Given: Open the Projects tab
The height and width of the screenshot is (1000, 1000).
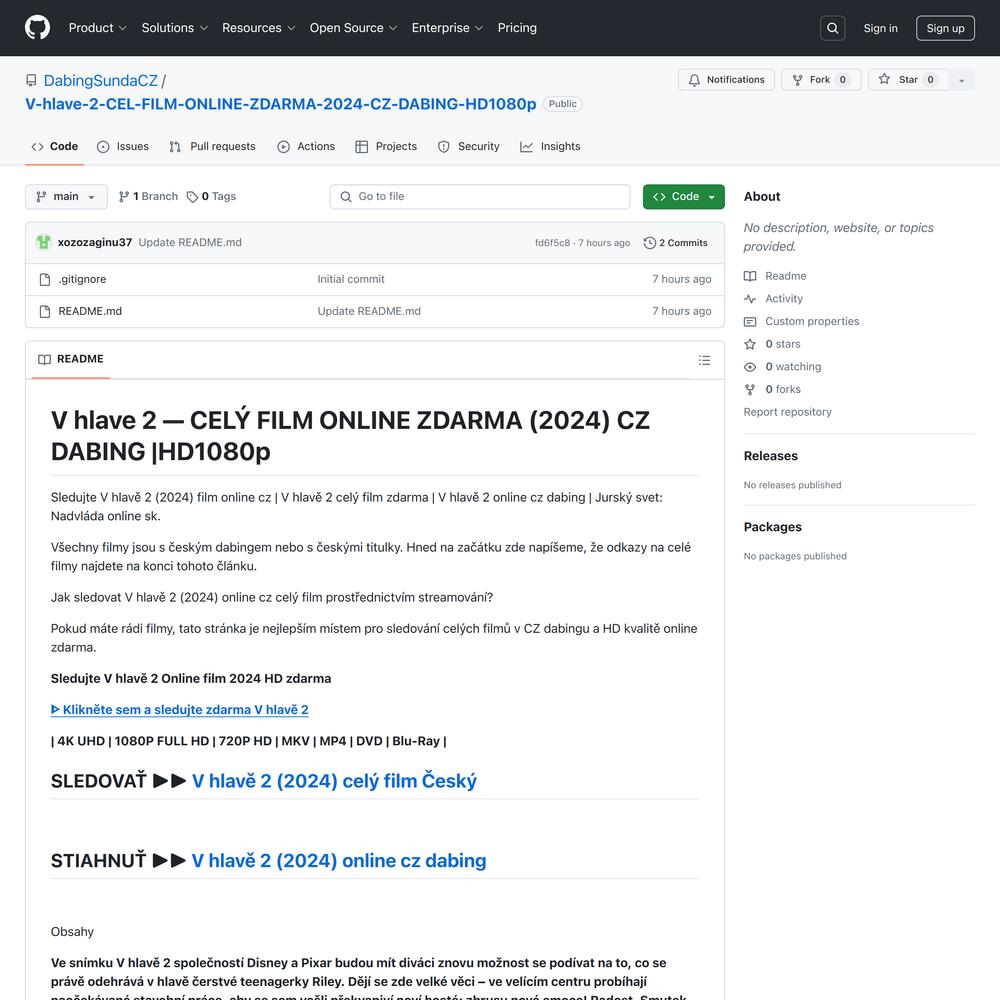Looking at the screenshot, I should (386, 147).
